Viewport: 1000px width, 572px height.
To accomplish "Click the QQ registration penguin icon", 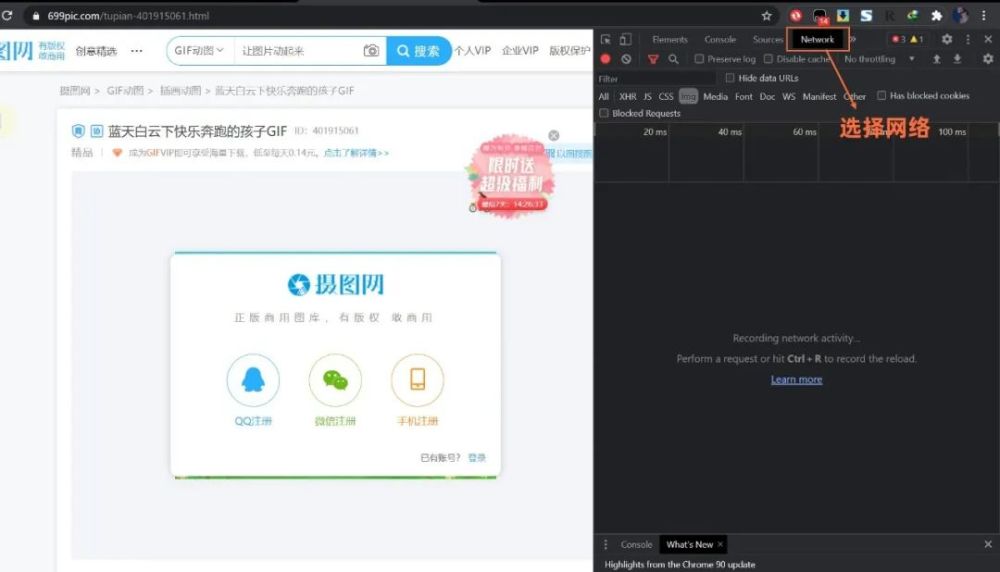I will point(253,380).
